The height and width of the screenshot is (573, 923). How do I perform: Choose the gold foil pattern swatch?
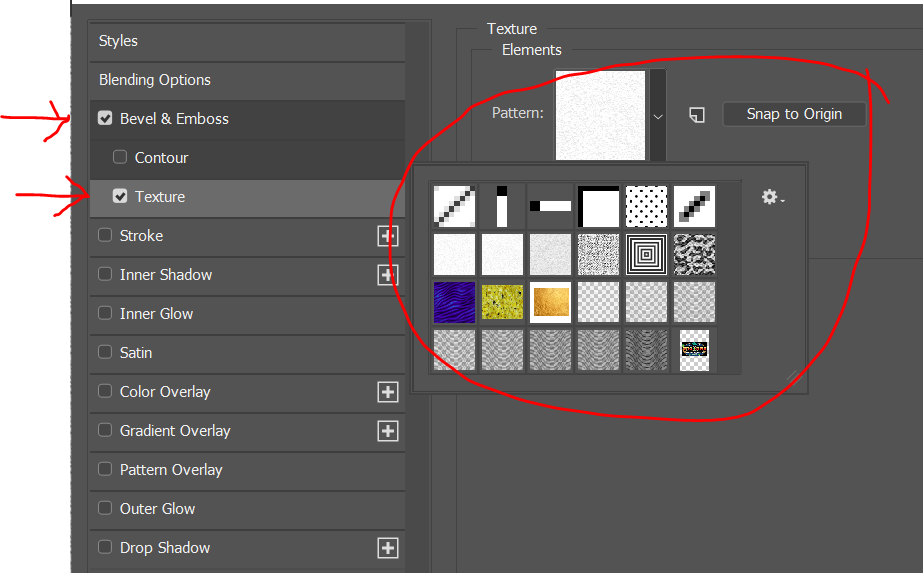[550, 302]
